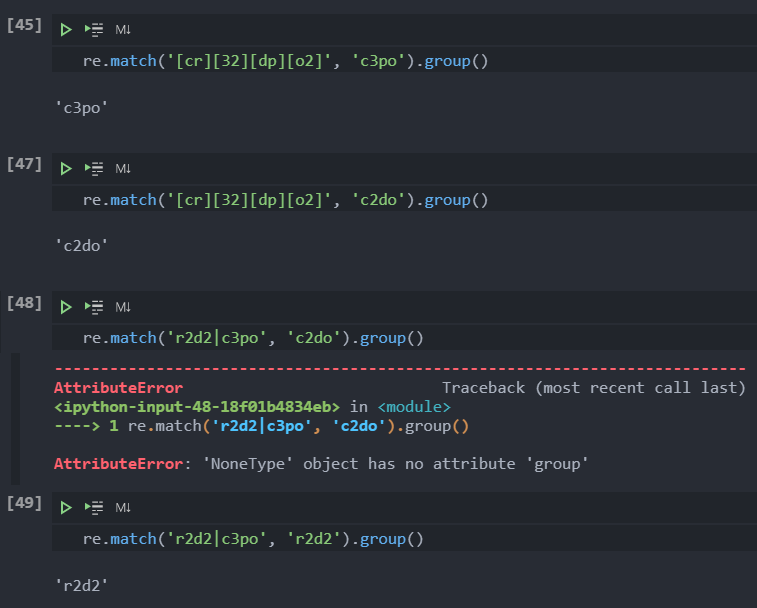This screenshot has width=757, height=608.
Task: Click traceback arrow line '----> 1 re.match'
Action: point(261,426)
